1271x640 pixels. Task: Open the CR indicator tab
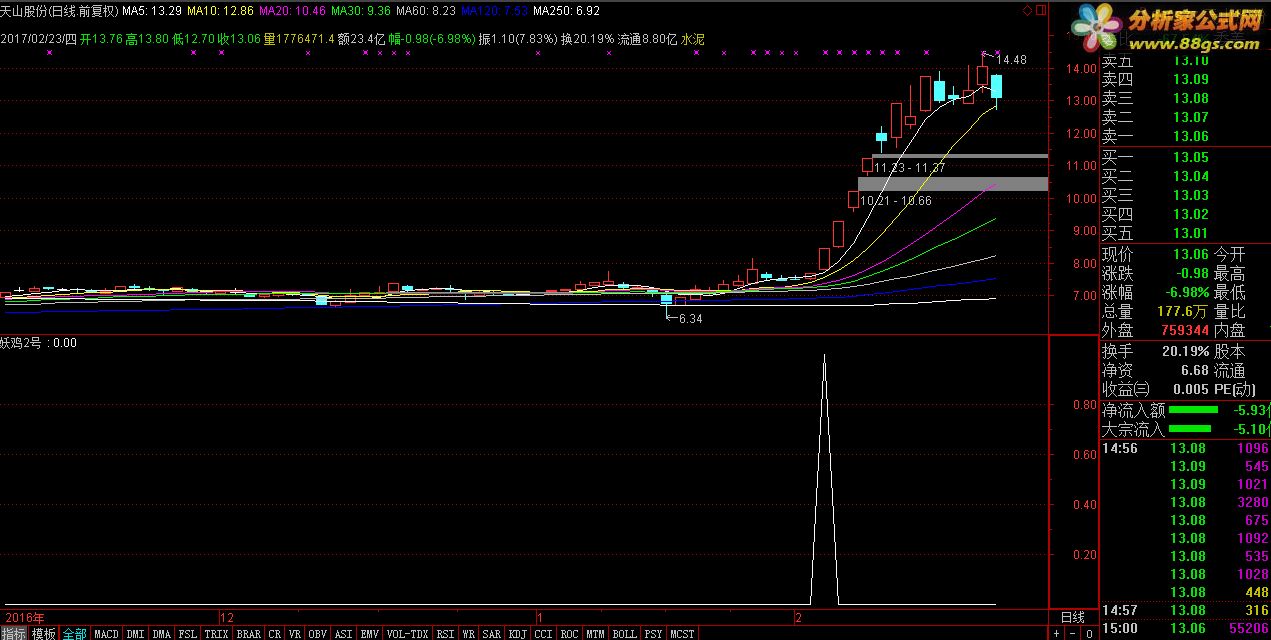pos(275,634)
